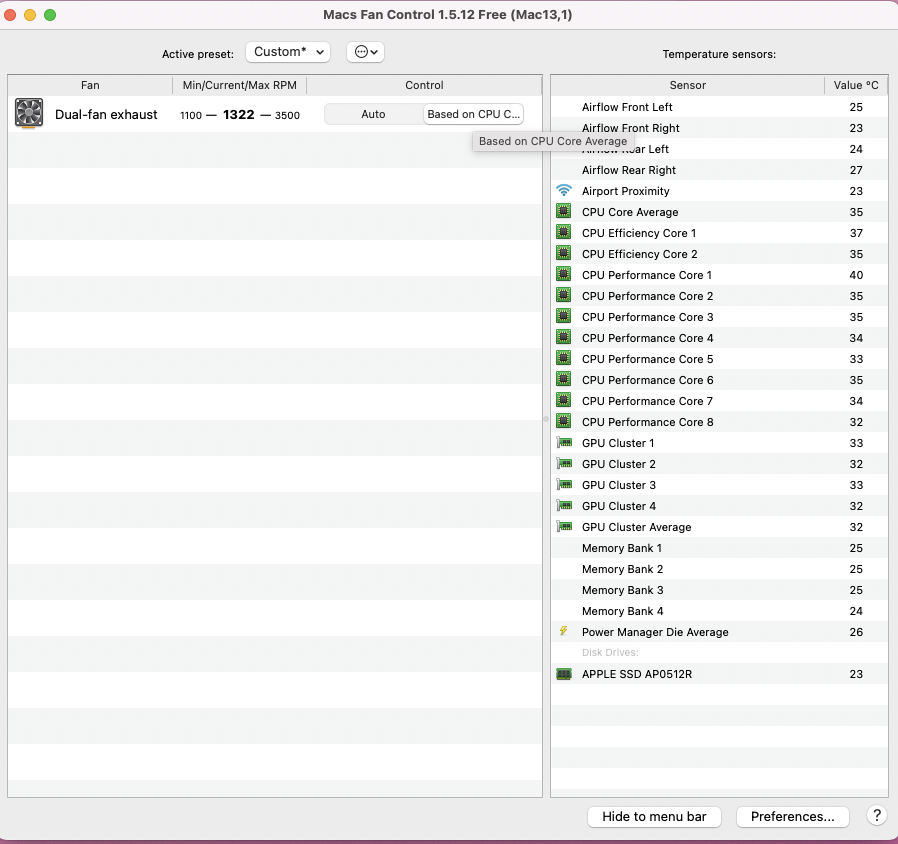The image size is (898, 844).
Task: Click the GPU Cluster 3 card icon
Action: click(564, 485)
